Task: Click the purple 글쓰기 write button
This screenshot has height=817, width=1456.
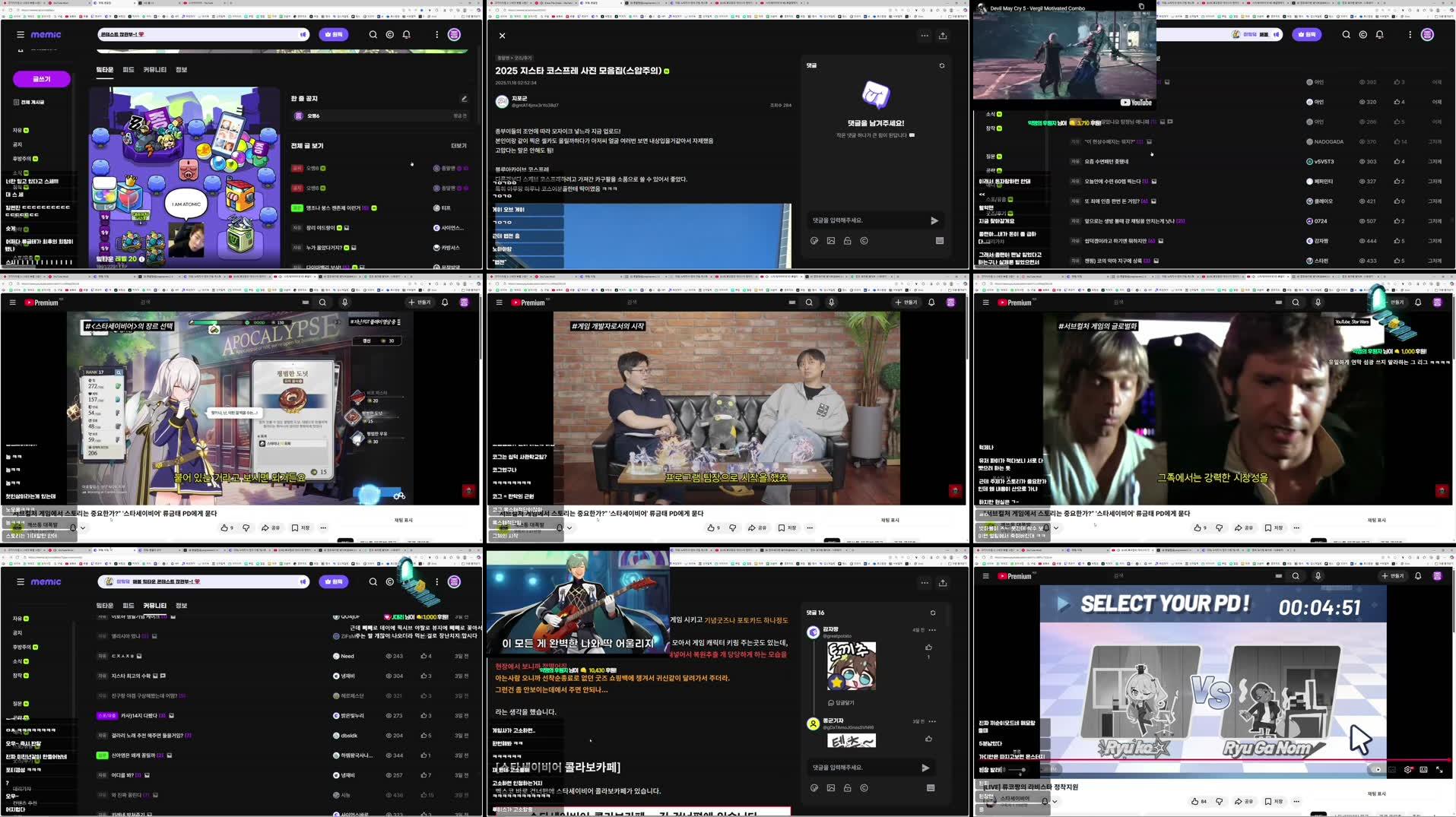Action: coord(42,79)
